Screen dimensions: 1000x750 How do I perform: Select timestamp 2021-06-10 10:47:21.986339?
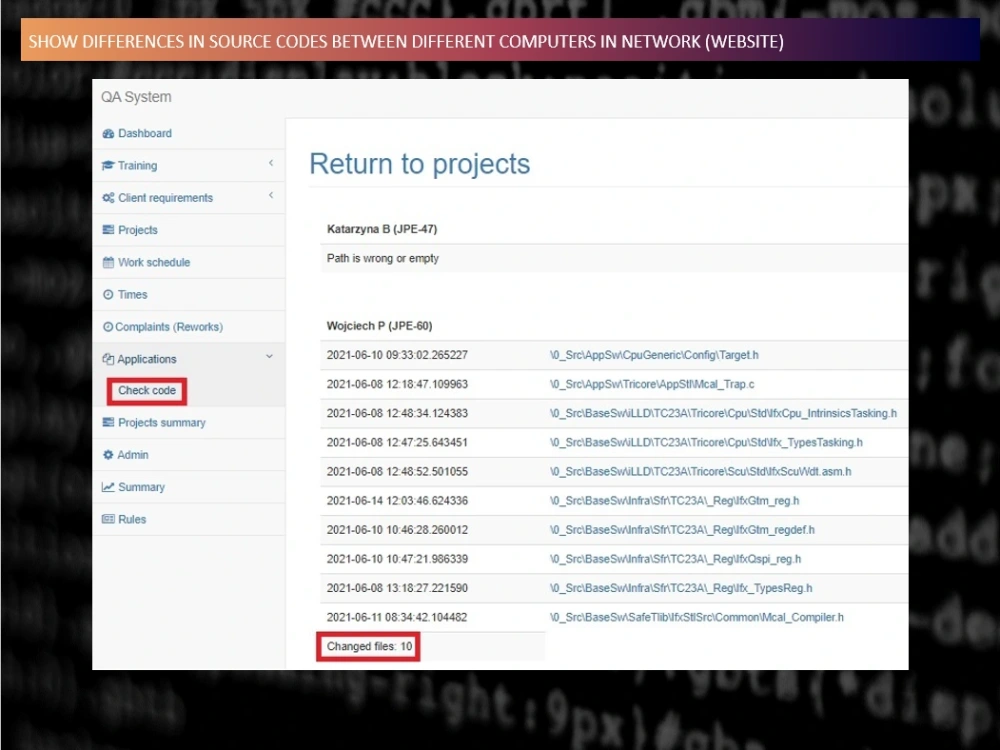[397, 559]
